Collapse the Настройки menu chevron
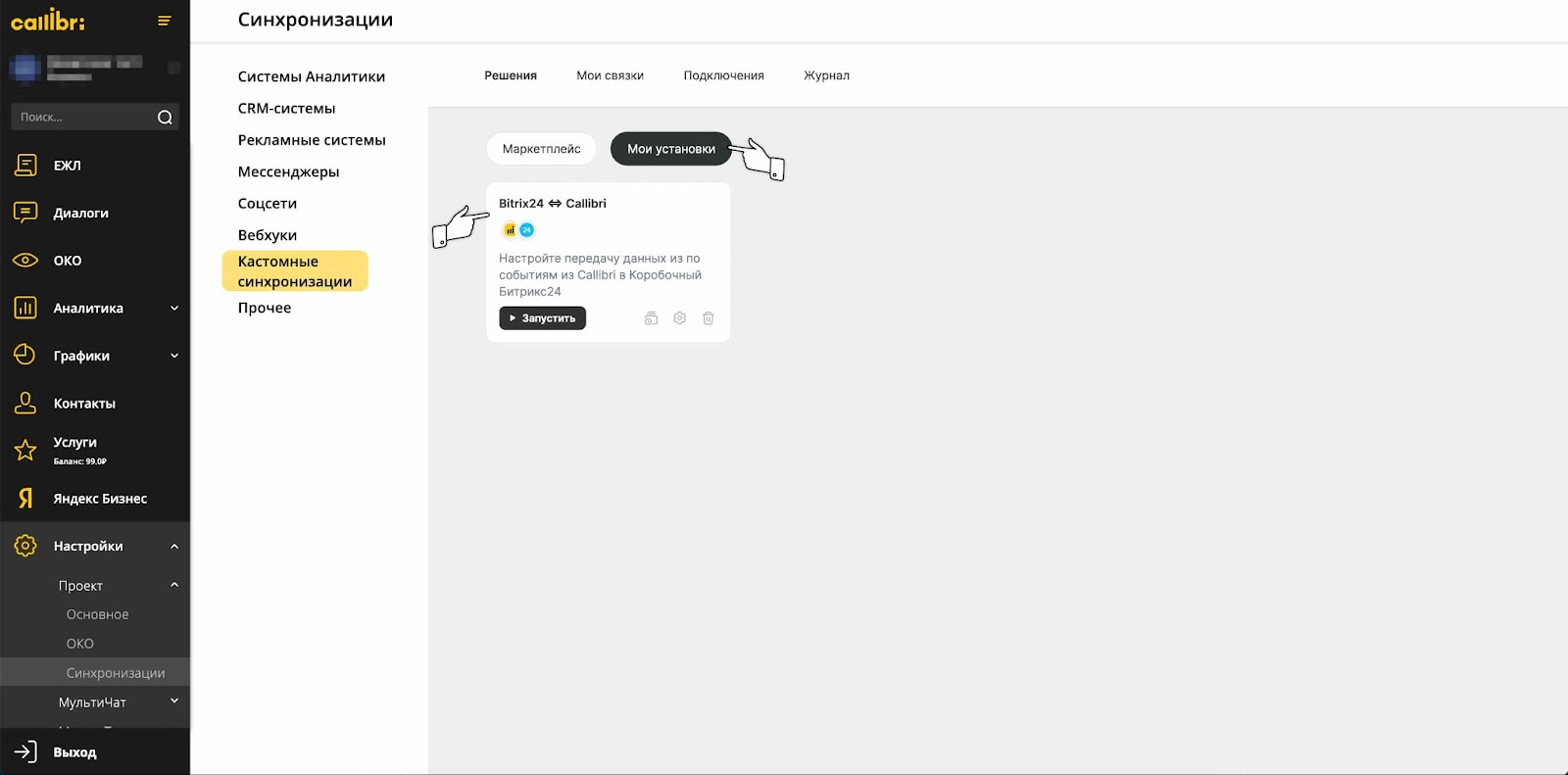Viewport: 1568px width, 775px height. tap(174, 546)
